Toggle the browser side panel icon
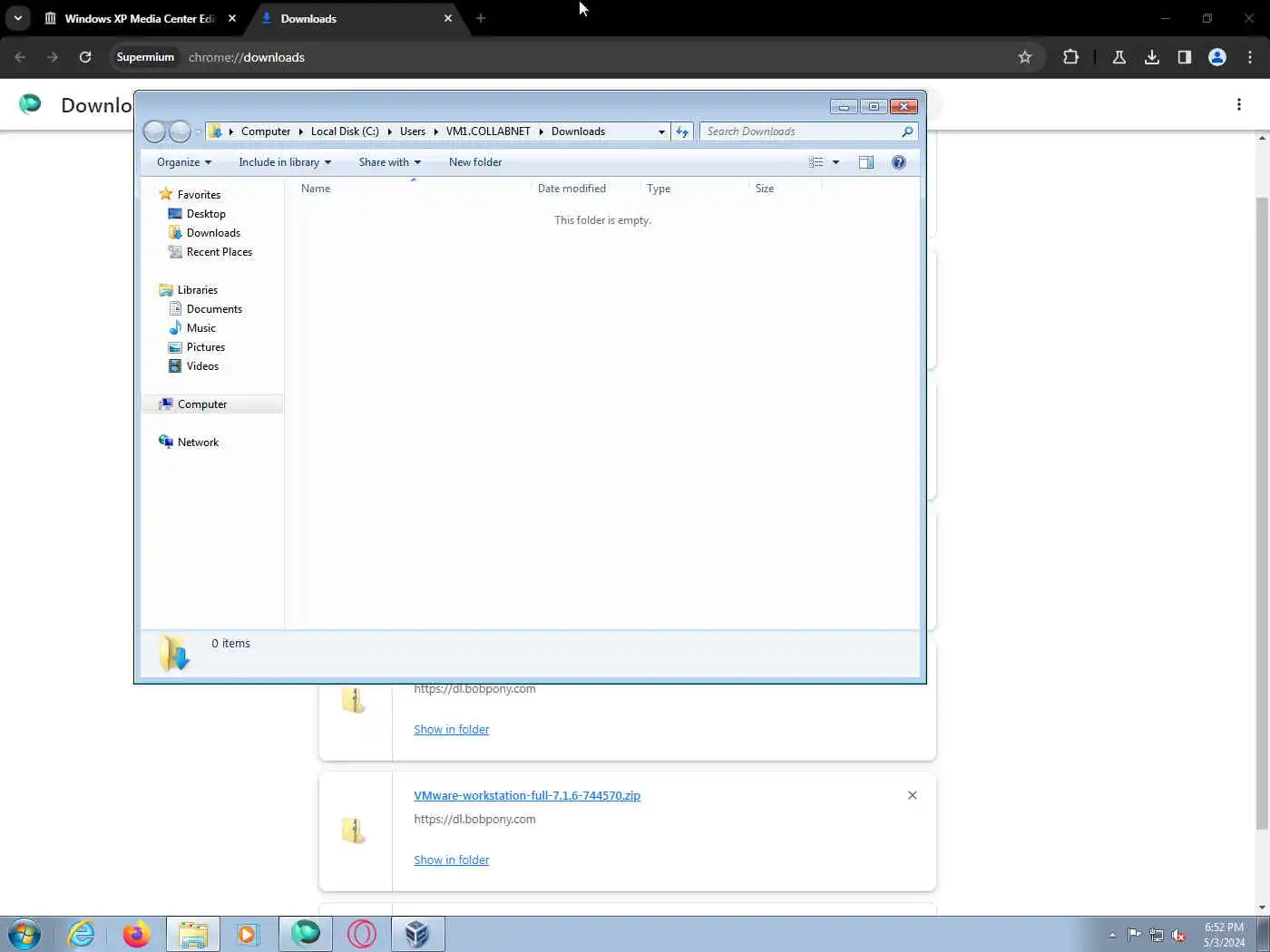Screen dimensions: 1270x952 pyautogui.click(x=1185, y=57)
